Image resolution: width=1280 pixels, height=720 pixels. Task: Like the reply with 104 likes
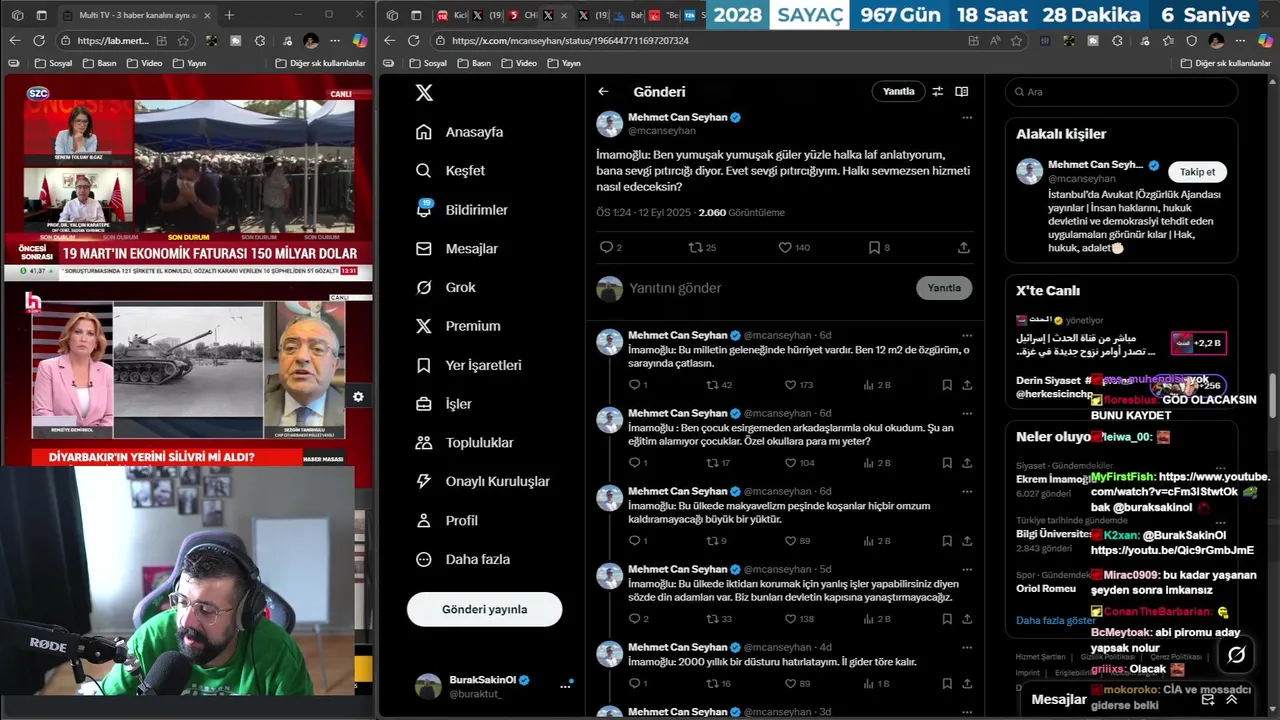[x=799, y=463]
